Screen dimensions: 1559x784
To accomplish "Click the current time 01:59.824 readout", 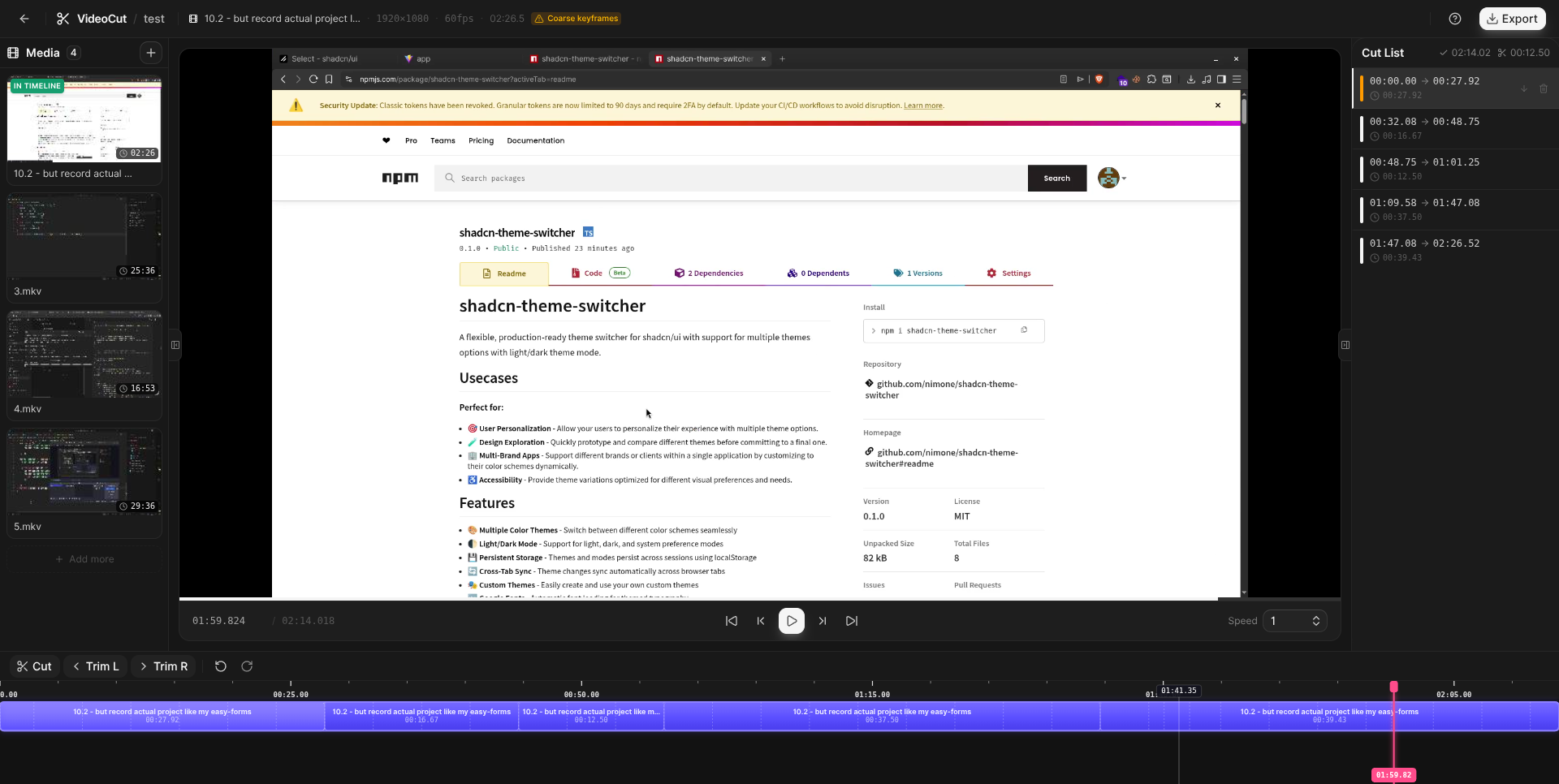I will pyautogui.click(x=218, y=621).
